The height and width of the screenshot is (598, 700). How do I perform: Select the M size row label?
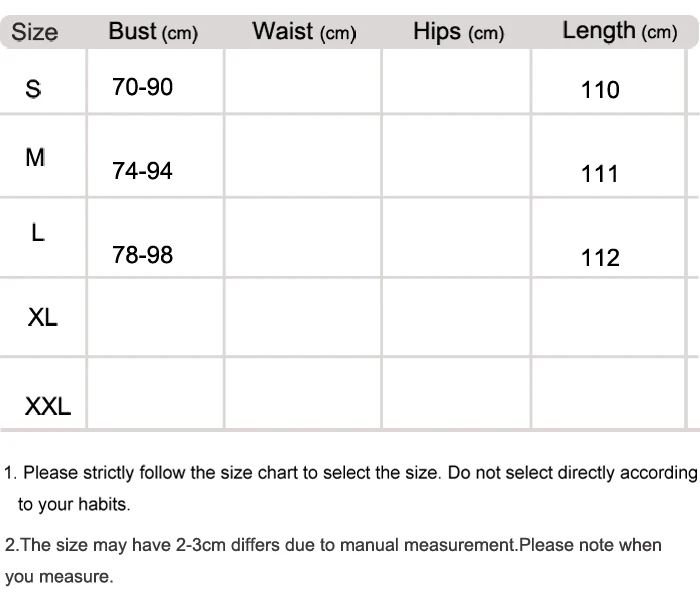[35, 158]
